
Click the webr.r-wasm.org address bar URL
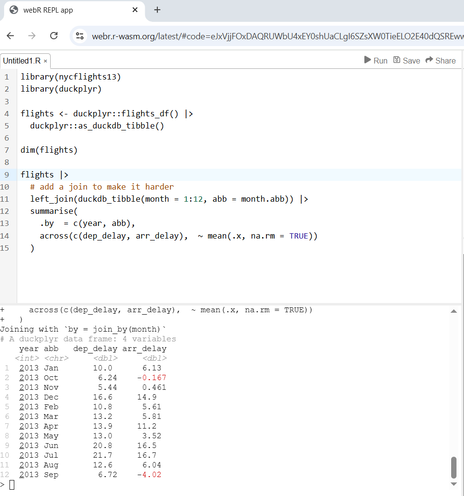pyautogui.click(x=277, y=36)
